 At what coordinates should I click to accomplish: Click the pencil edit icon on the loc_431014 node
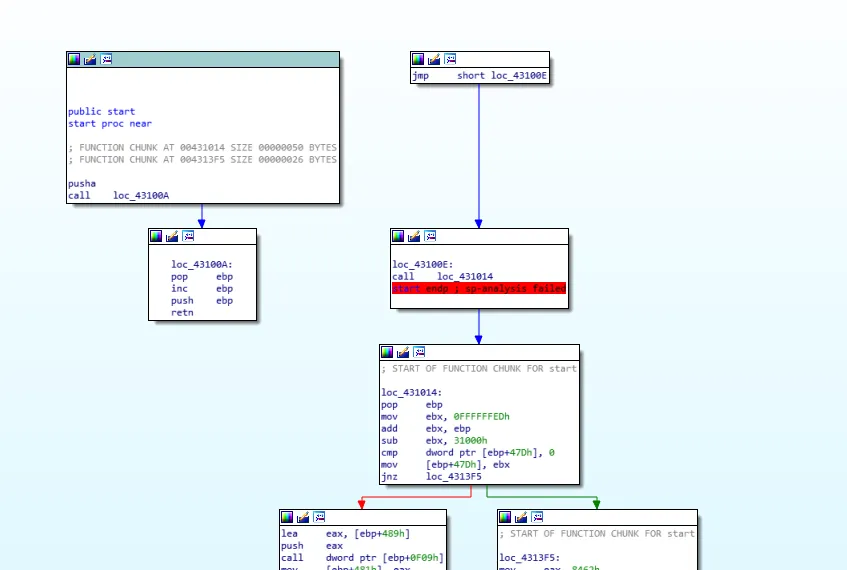[403, 352]
